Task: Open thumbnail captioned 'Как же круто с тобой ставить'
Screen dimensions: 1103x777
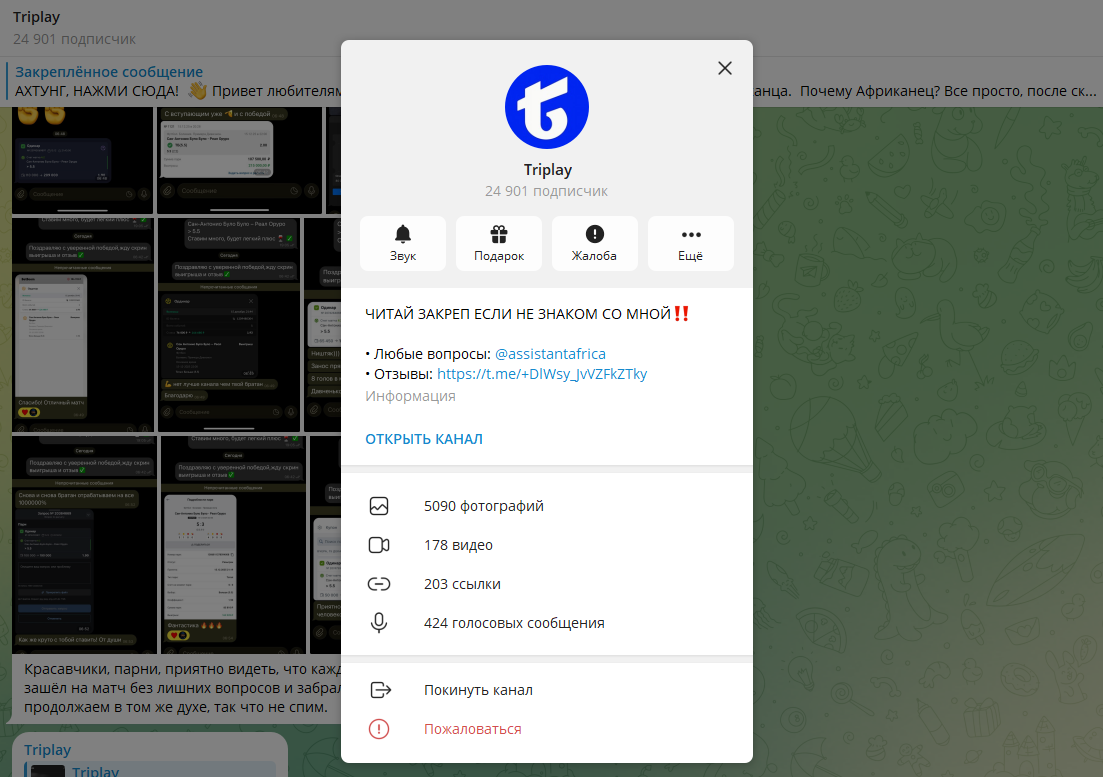Action: 84,545
